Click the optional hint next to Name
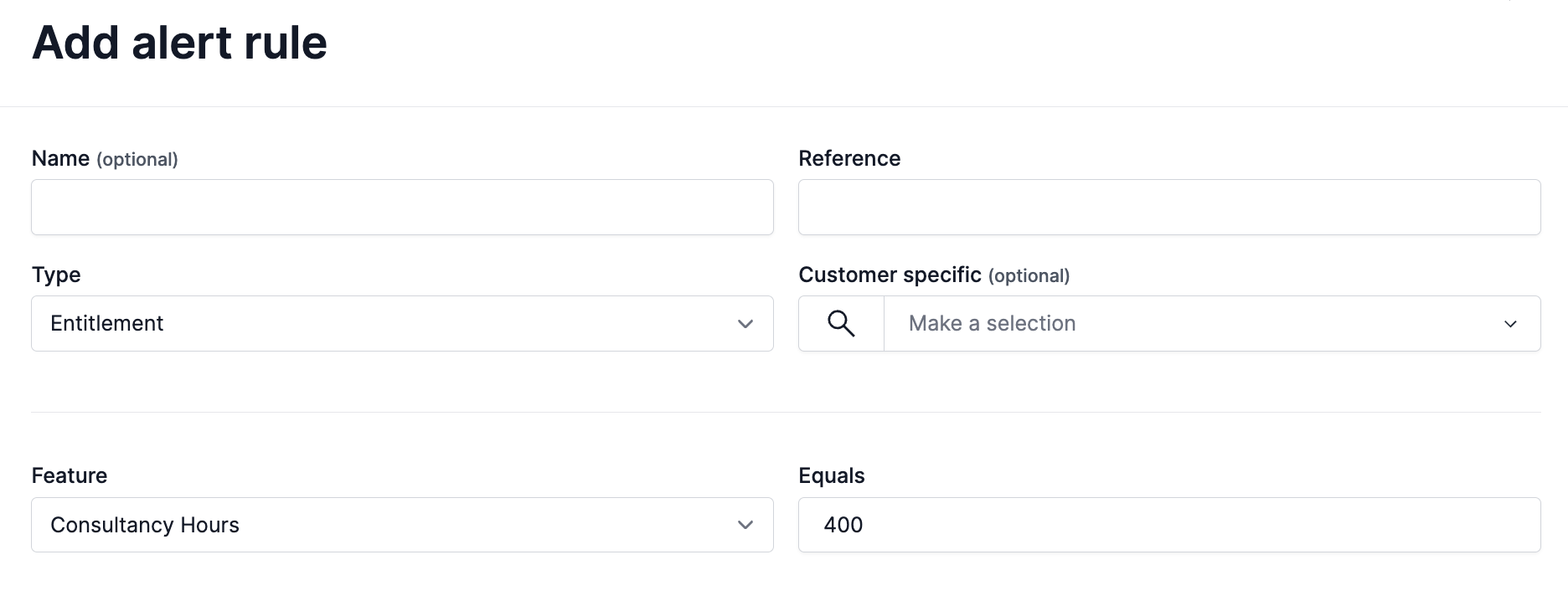The width and height of the screenshot is (1568, 606). point(137,160)
